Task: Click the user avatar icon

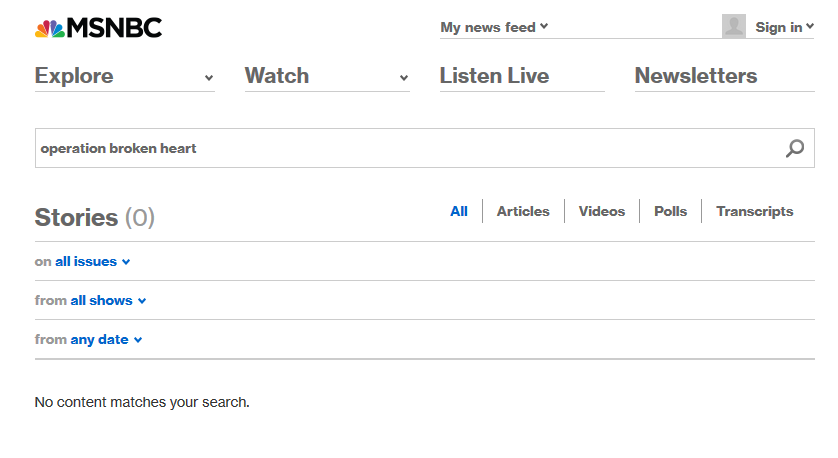Action: click(x=734, y=26)
